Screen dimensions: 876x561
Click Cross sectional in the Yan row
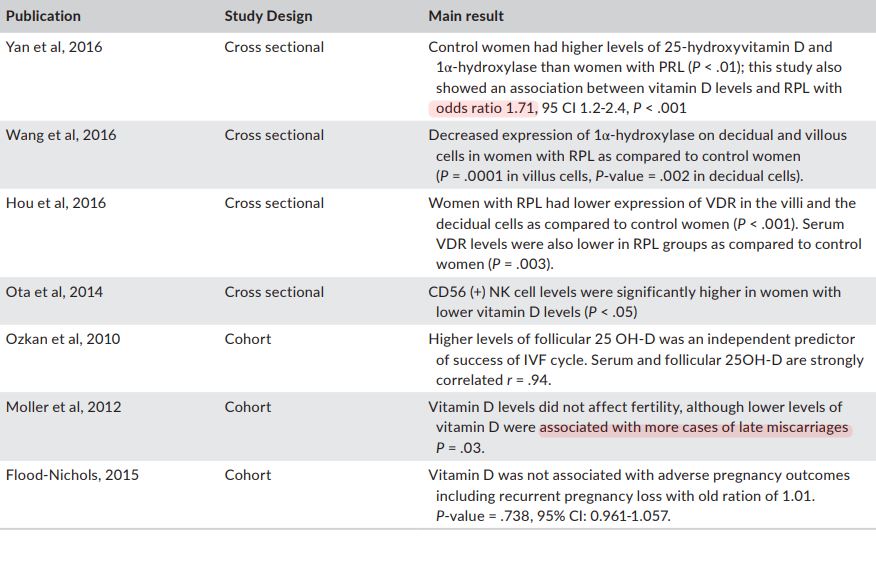pos(274,47)
